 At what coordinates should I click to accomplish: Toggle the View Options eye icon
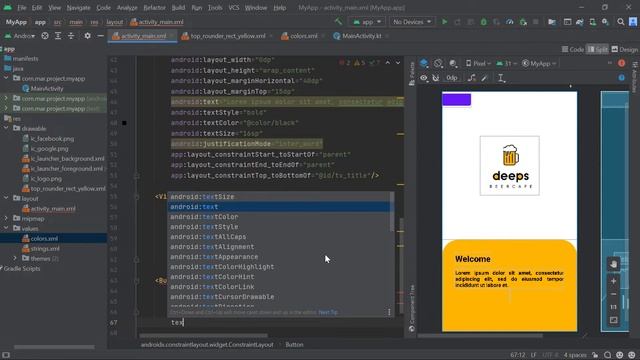[424, 78]
